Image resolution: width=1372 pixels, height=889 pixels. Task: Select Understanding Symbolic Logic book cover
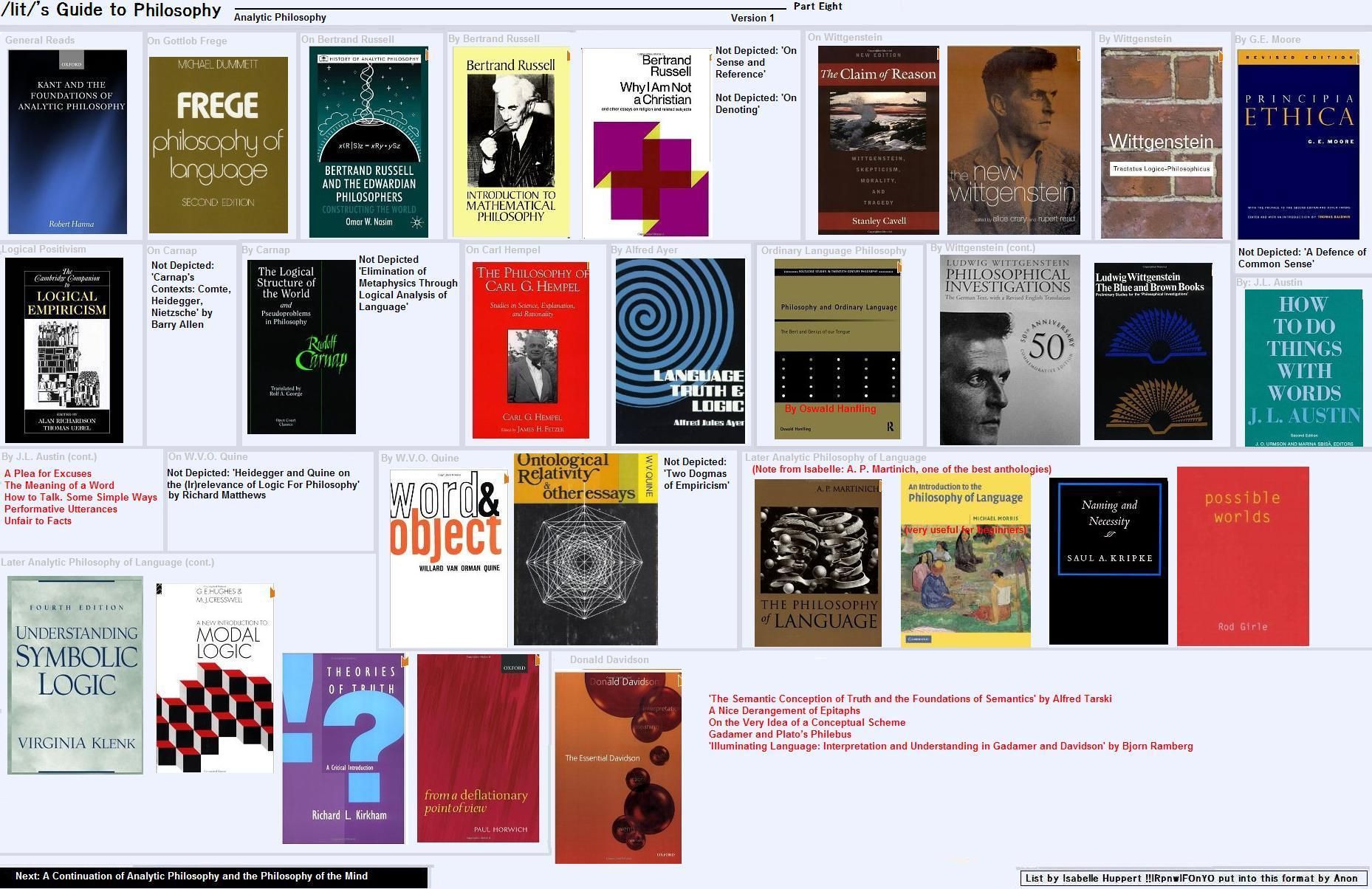coord(75,675)
